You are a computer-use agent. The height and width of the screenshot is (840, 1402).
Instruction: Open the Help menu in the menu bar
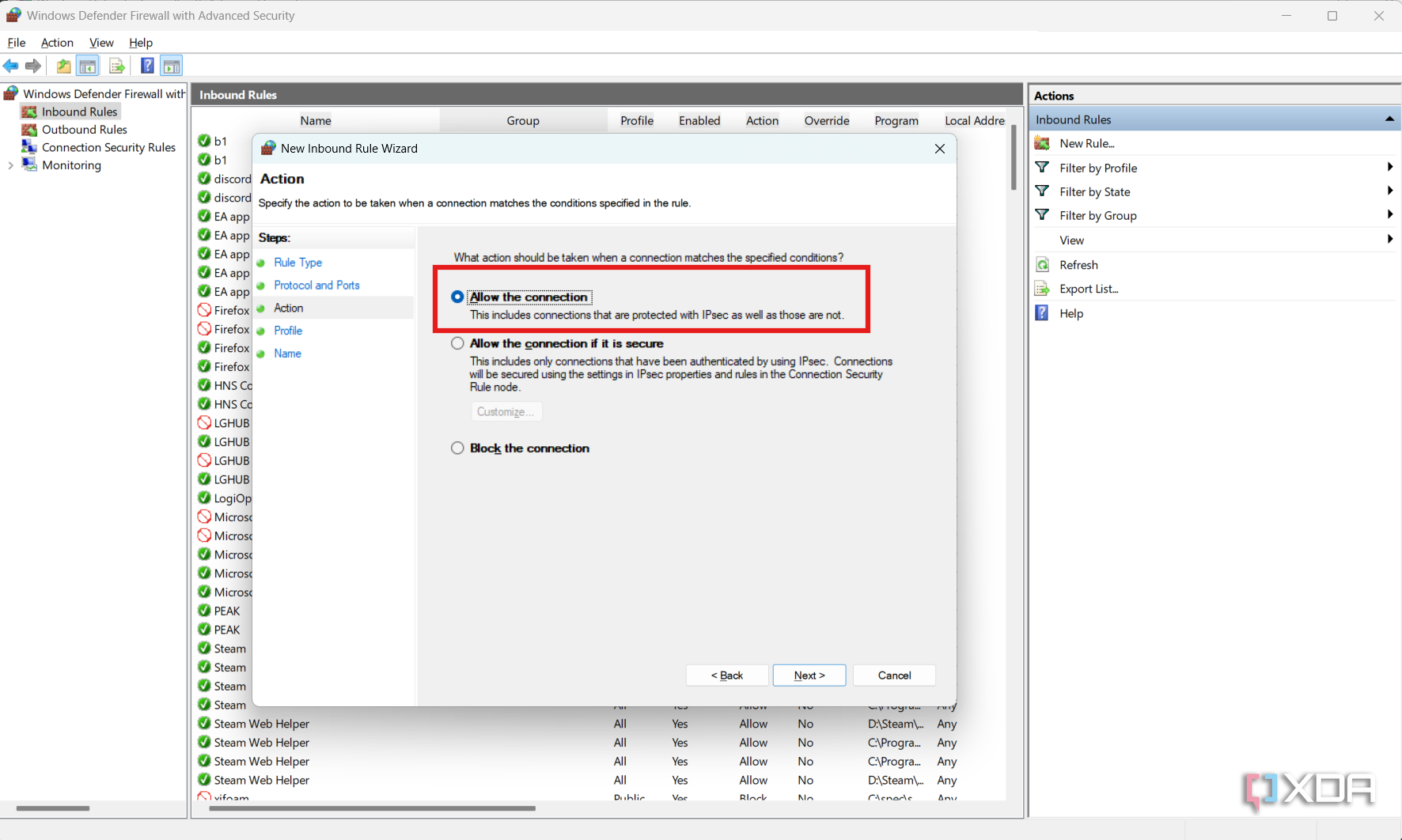[x=141, y=43]
